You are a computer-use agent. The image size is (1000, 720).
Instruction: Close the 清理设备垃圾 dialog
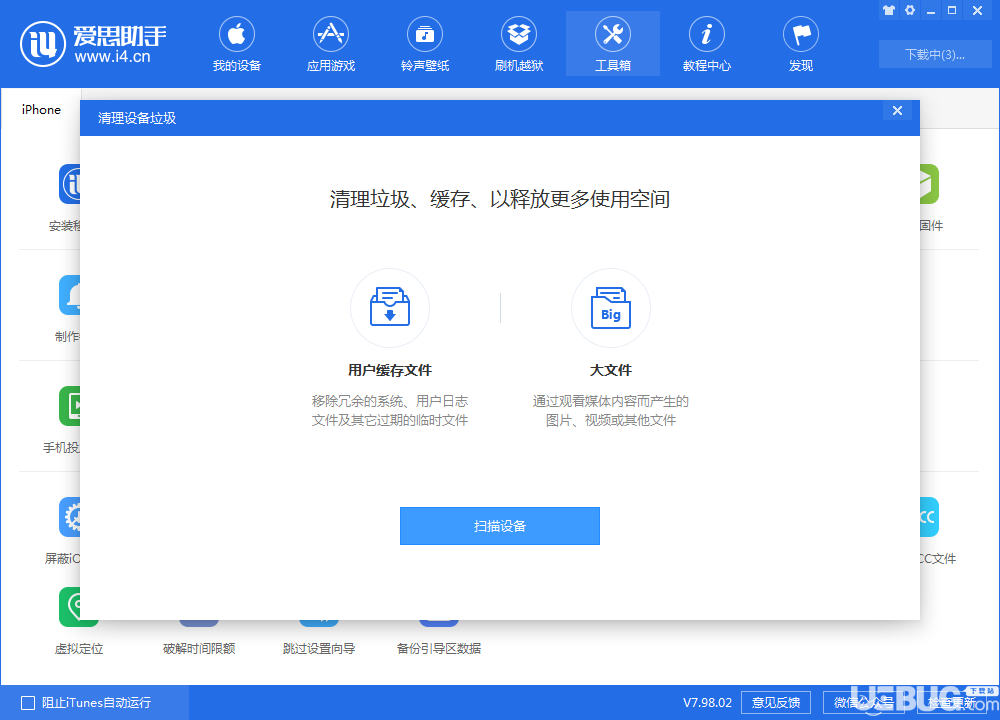(897, 110)
